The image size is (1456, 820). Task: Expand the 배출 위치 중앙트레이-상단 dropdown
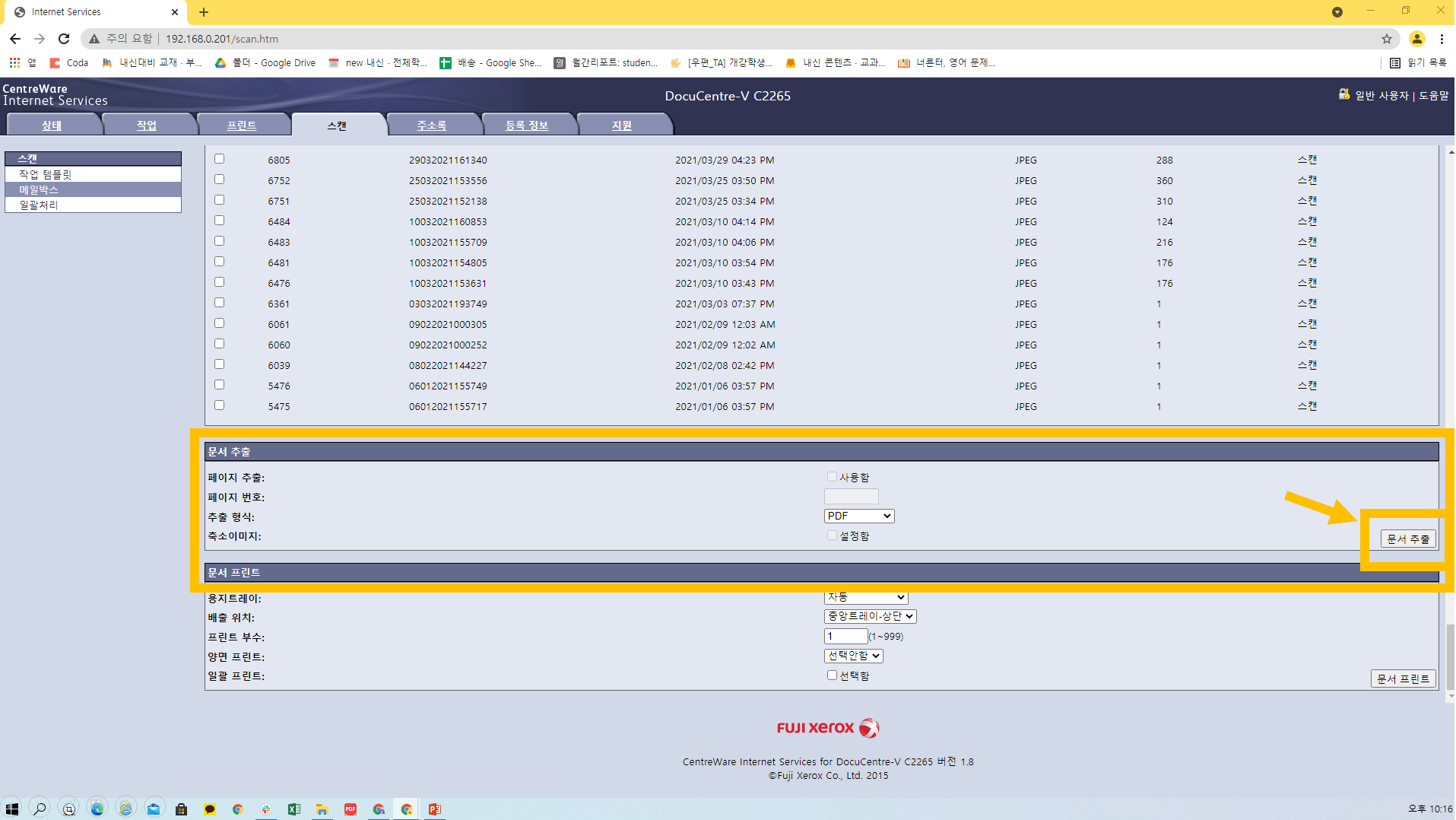pyautogui.click(x=870, y=616)
